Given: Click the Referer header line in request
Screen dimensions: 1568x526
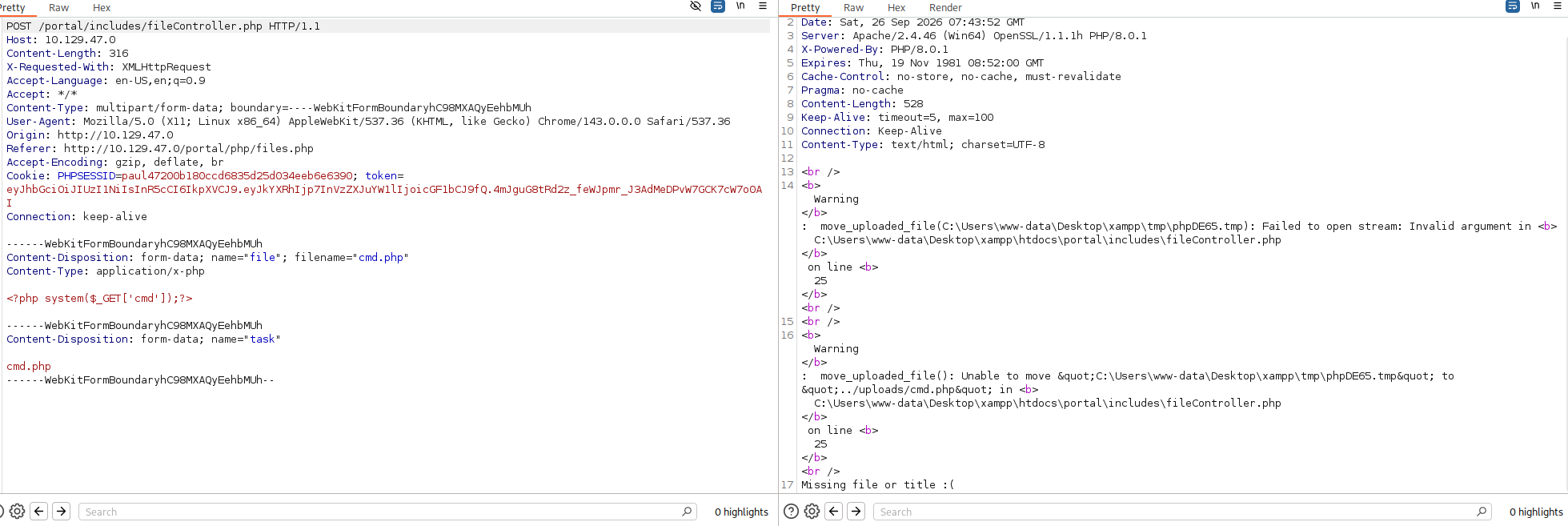Looking at the screenshot, I should [x=160, y=149].
